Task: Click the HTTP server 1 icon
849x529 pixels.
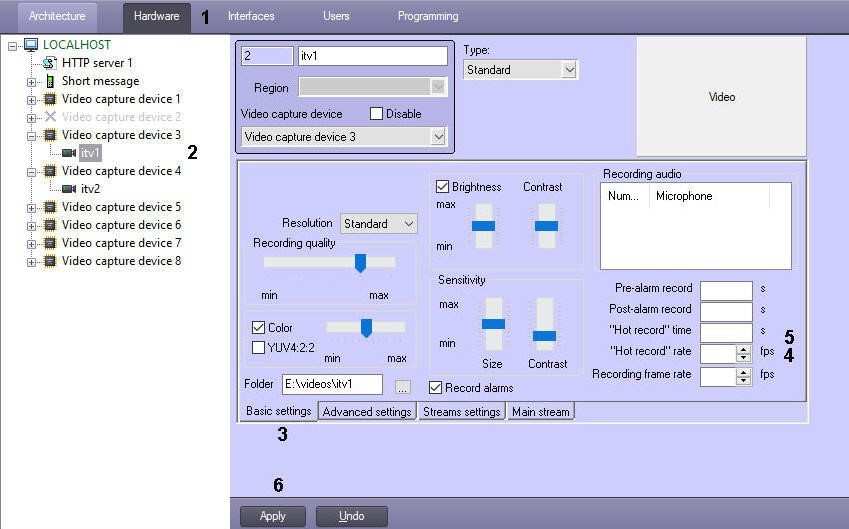Action: [50, 63]
